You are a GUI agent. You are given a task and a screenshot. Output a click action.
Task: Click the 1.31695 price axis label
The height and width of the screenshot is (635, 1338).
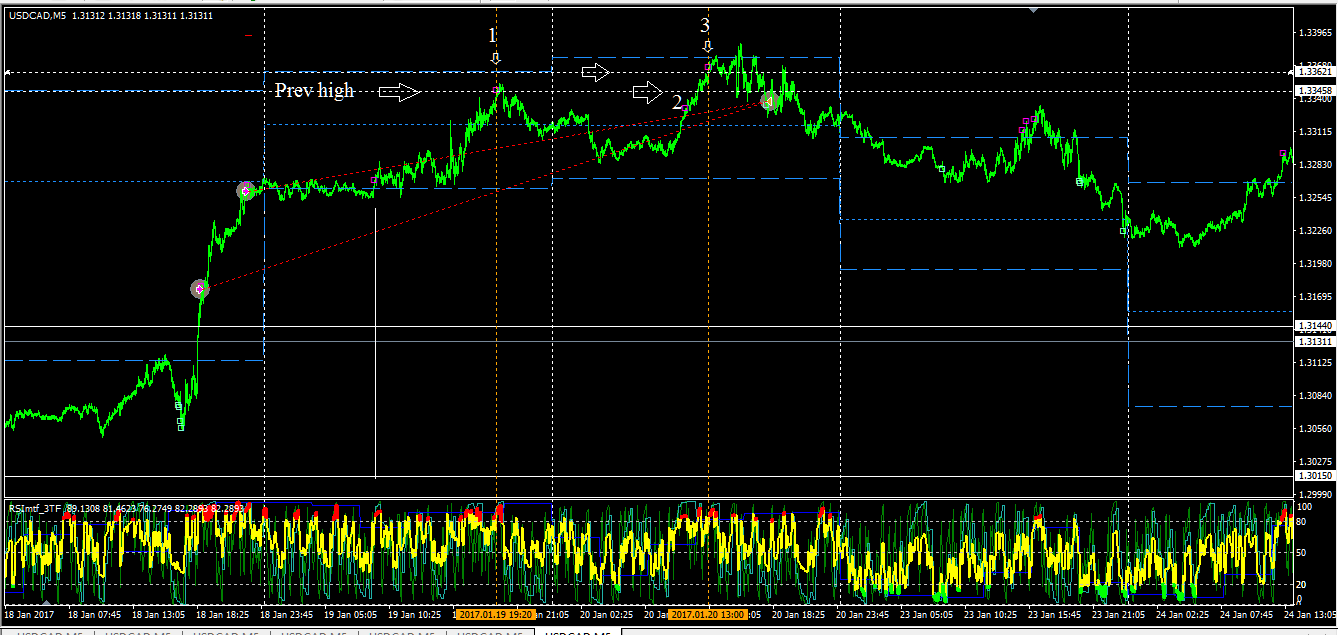[1313, 297]
